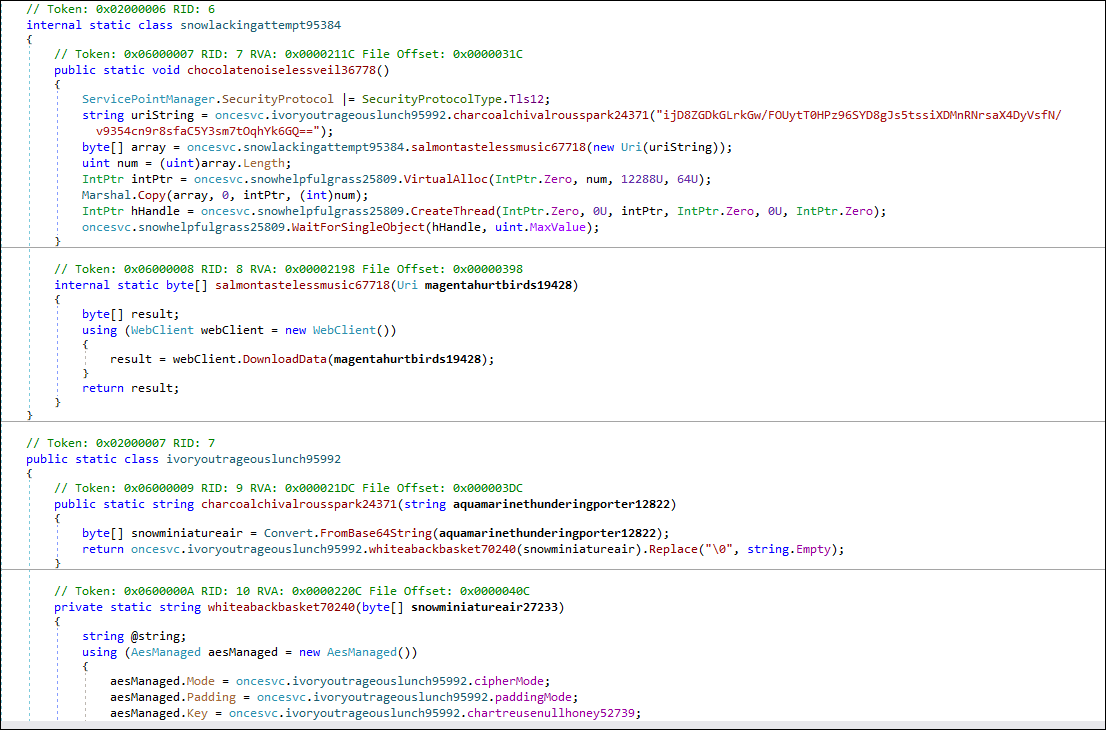
Task: Click the WebClient constructor after new
Action: tap(344, 330)
